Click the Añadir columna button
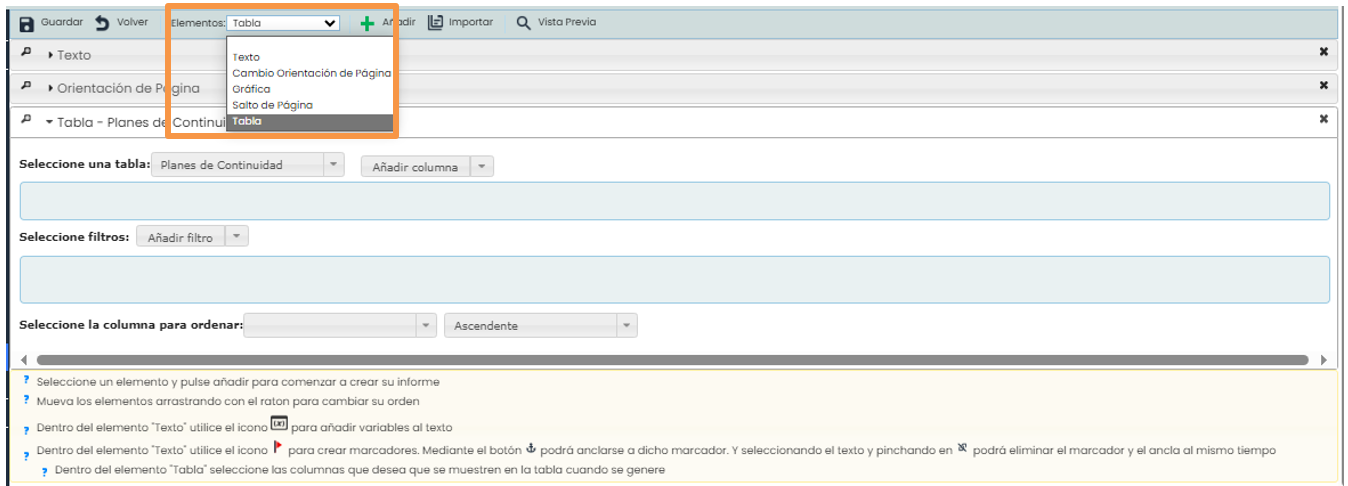The height and width of the screenshot is (486, 1348). click(415, 167)
